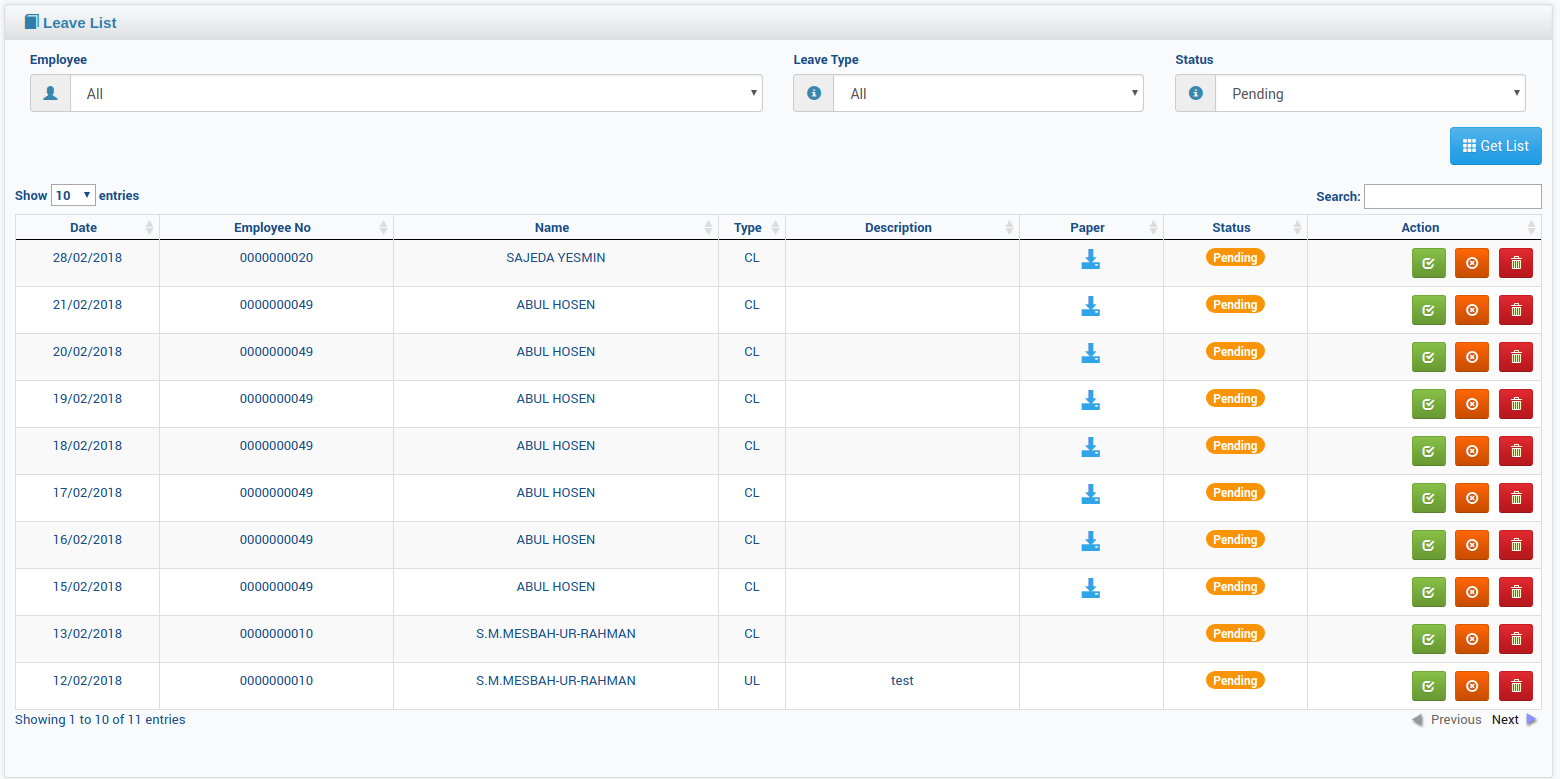Download paper for the 15/02/2018 leave row

tap(1091, 589)
